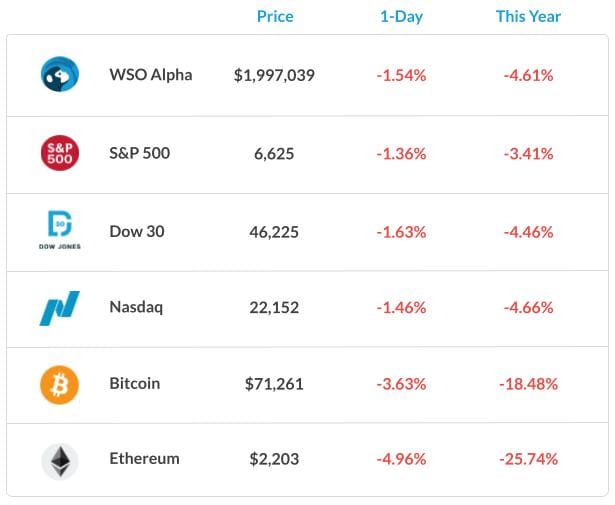Open the WSO Alpha name link
This screenshot has width=615, height=505.
click(150, 74)
